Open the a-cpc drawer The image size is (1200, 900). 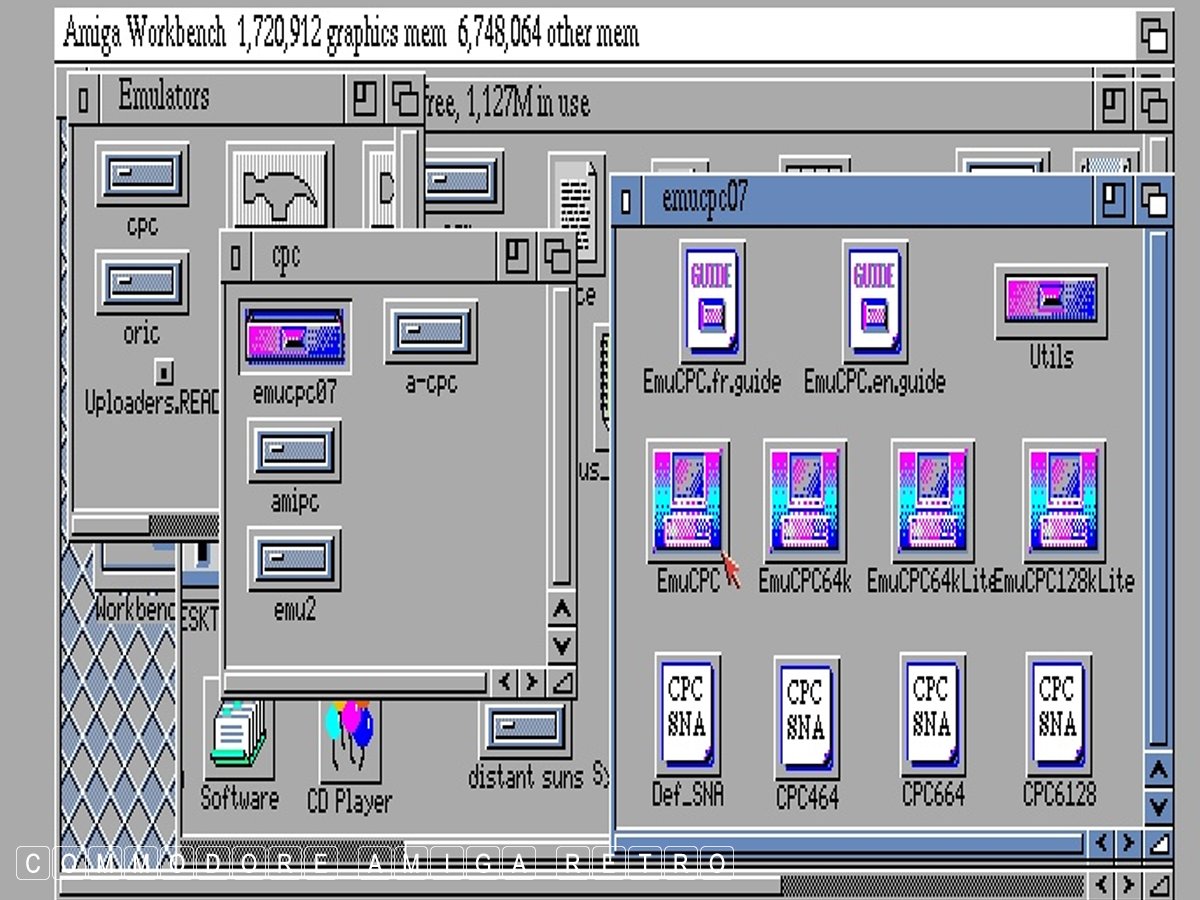431,332
